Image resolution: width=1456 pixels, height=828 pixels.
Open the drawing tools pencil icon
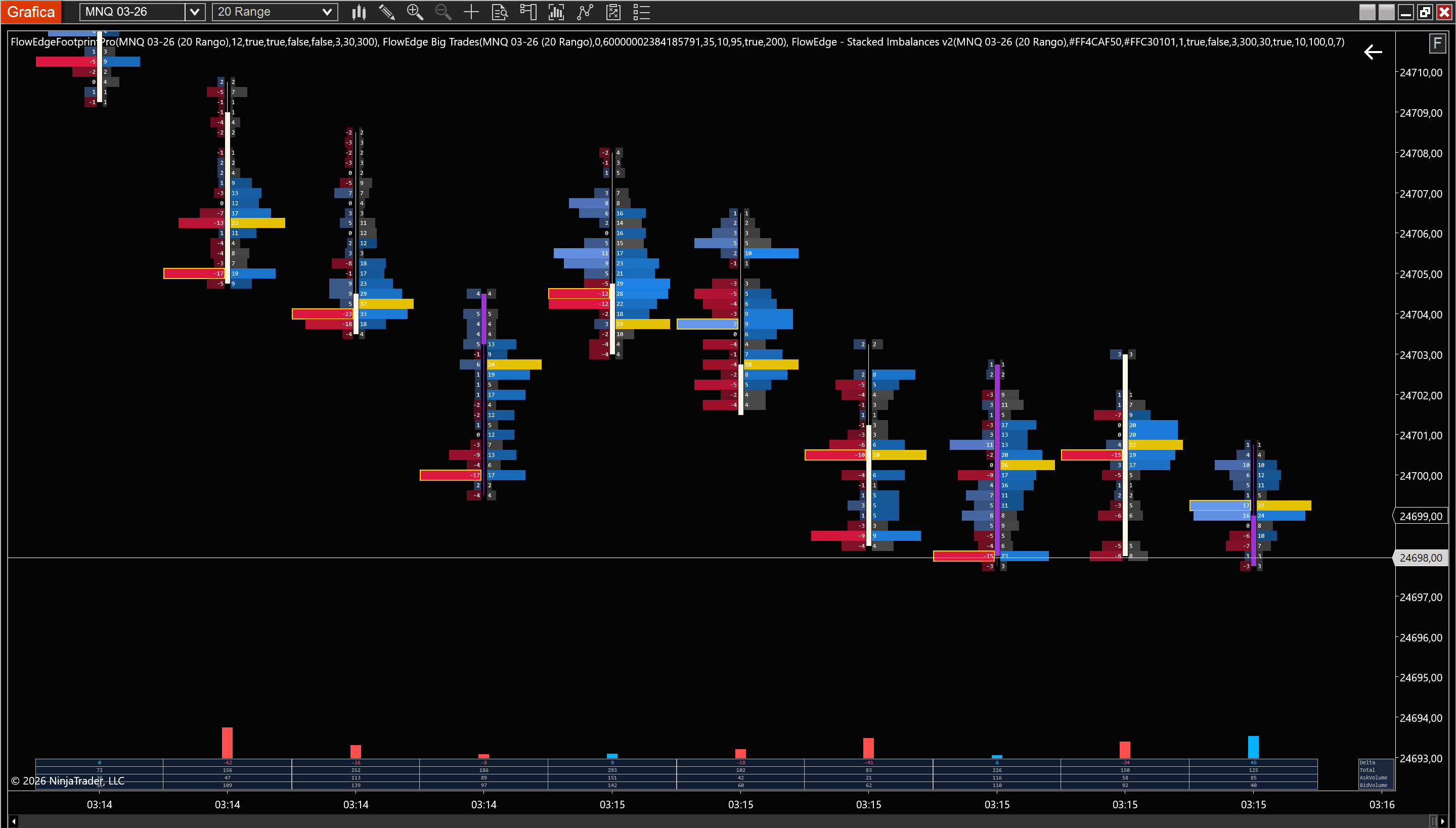387,11
